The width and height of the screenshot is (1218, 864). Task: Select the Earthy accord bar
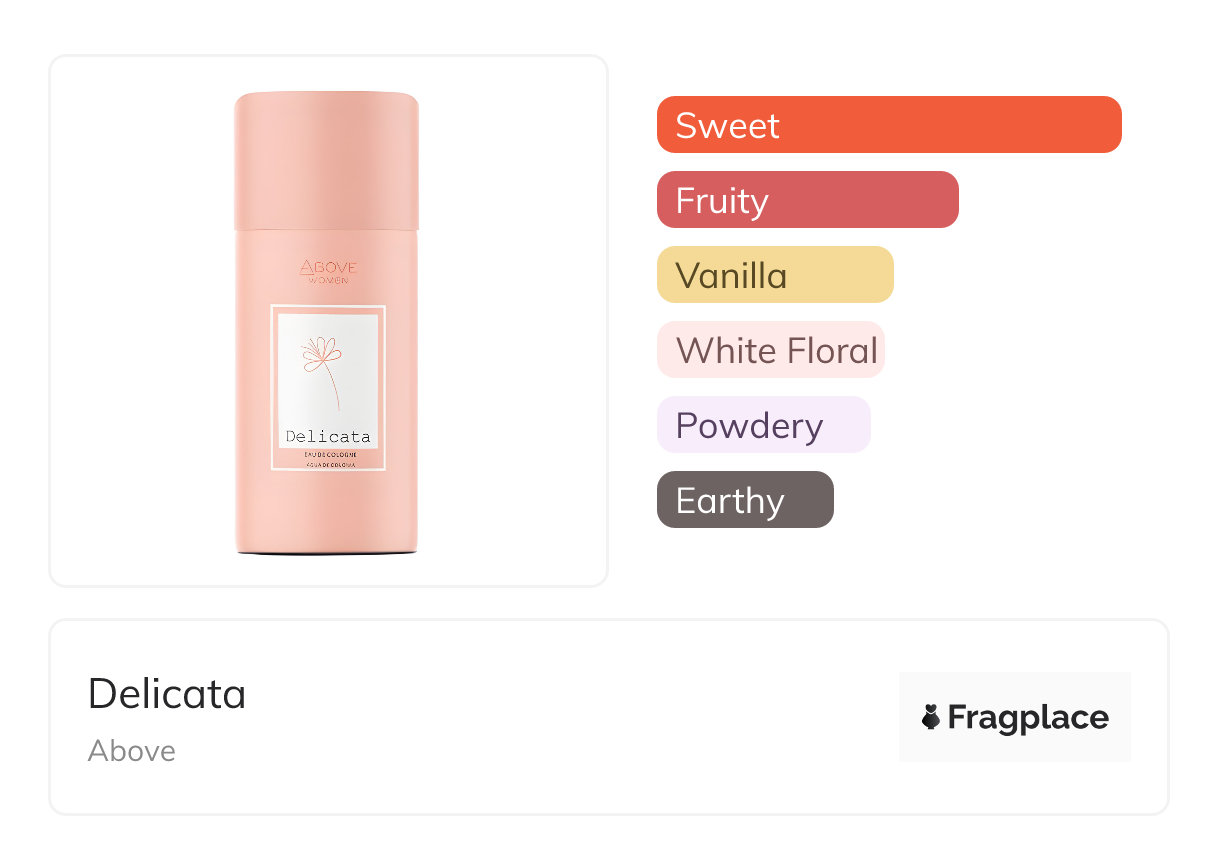click(x=744, y=500)
